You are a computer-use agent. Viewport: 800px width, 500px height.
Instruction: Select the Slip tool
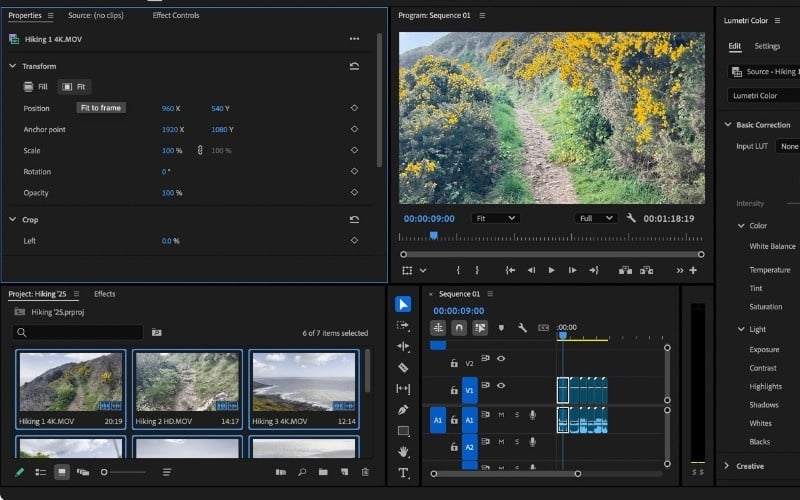(403, 389)
